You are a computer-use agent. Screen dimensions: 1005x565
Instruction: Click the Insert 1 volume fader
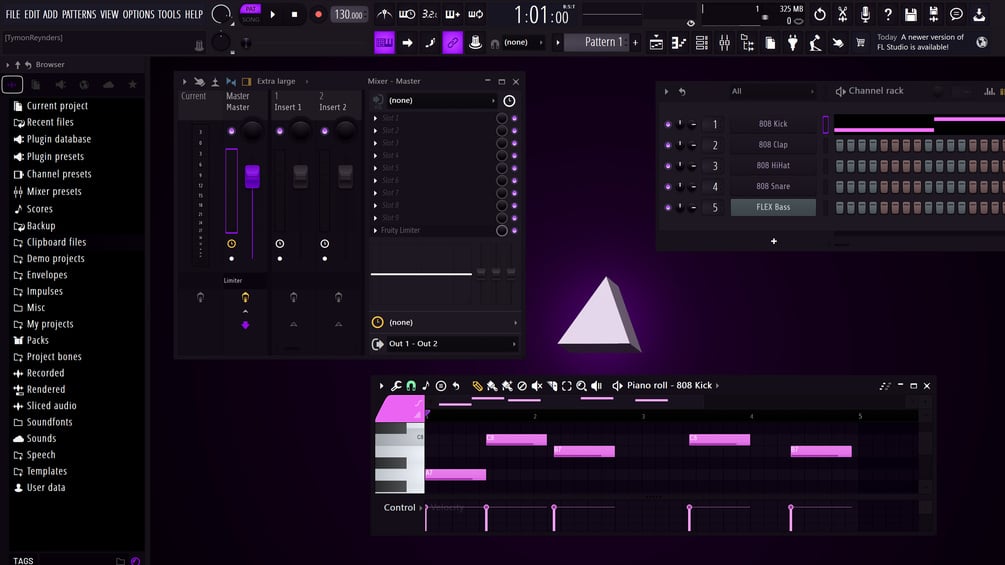pyautogui.click(x=300, y=176)
